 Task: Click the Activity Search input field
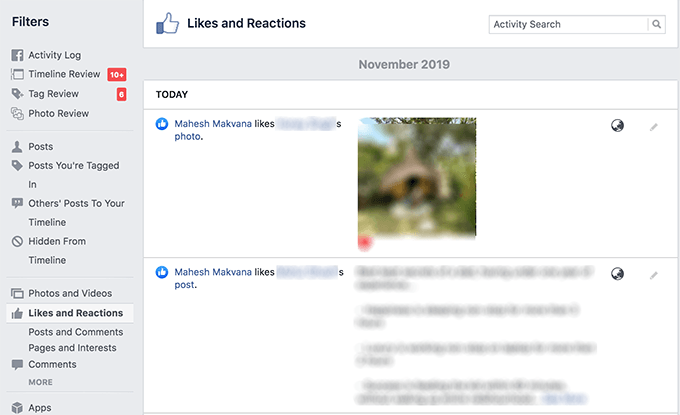(568, 24)
